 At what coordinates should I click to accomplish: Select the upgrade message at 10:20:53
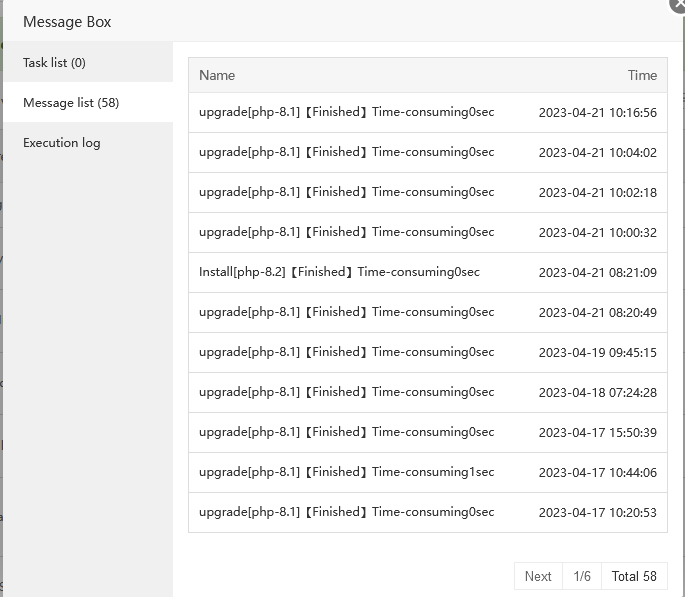(x=346, y=512)
